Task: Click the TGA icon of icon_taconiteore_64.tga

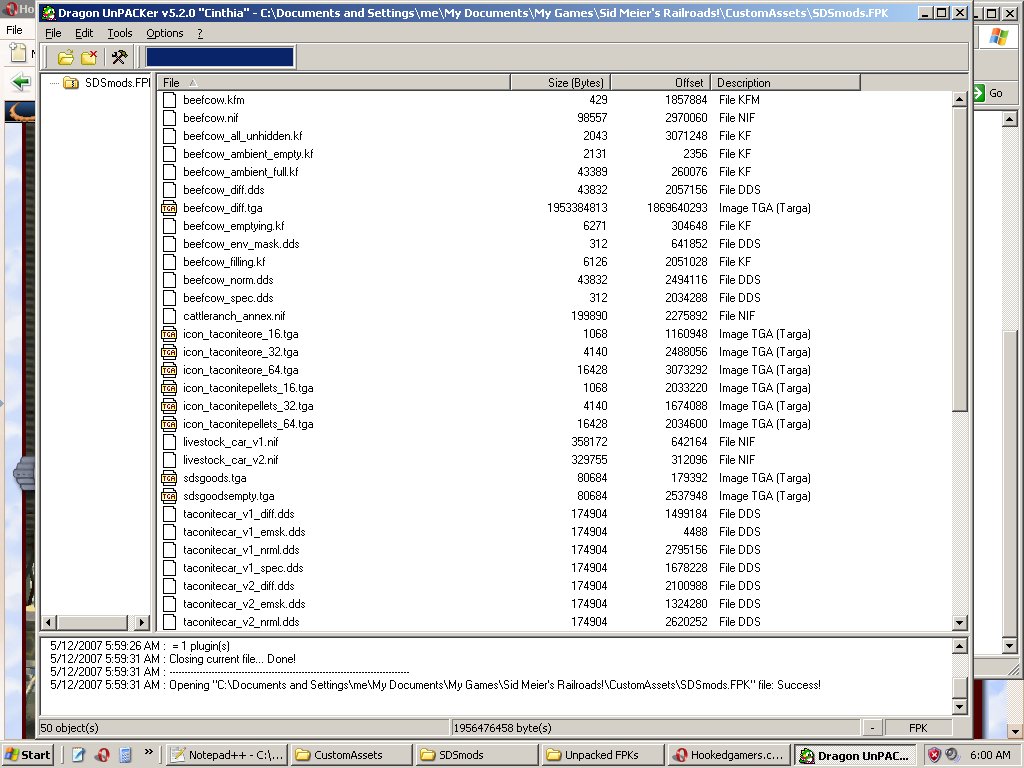Action: tap(169, 370)
